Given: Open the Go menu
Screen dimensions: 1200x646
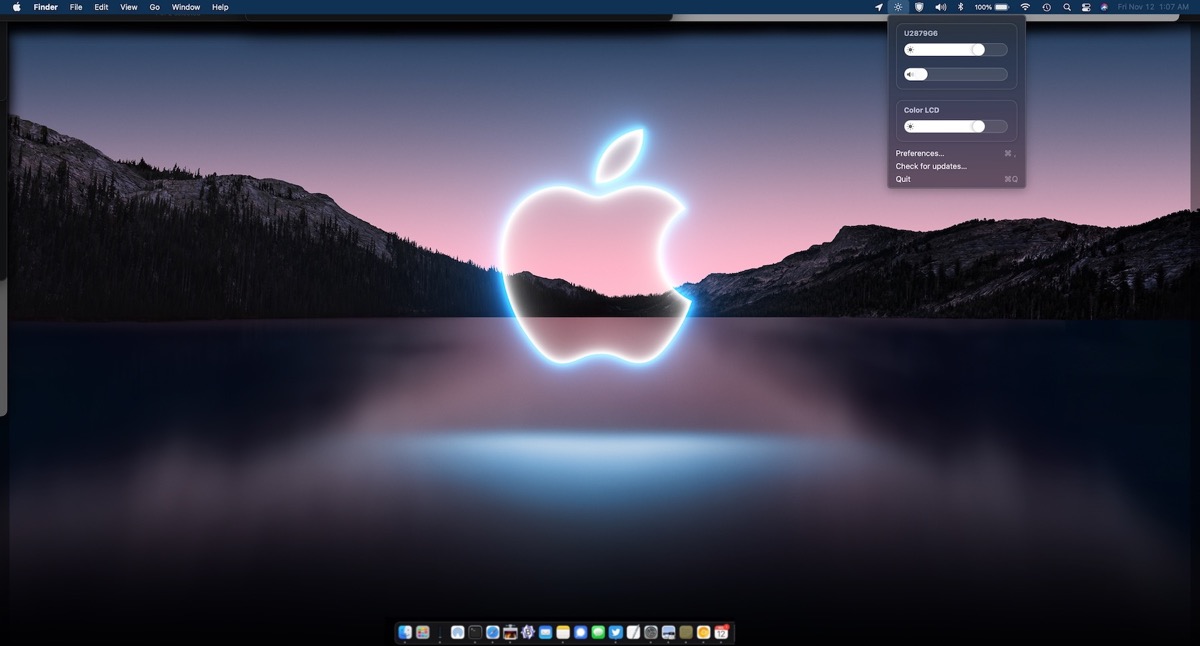Looking at the screenshot, I should click(x=155, y=7).
